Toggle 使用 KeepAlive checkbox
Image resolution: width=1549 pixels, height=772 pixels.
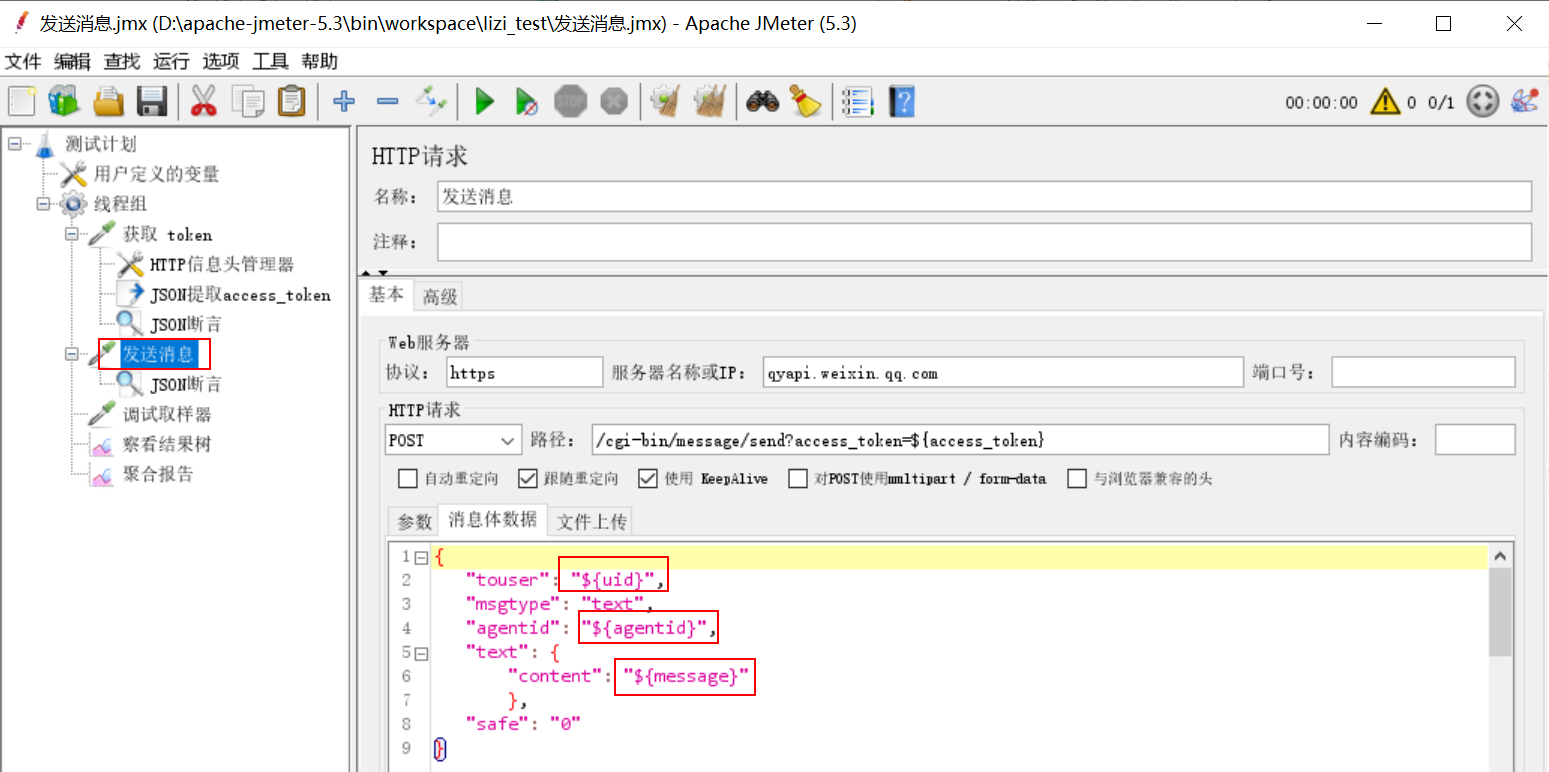(648, 479)
